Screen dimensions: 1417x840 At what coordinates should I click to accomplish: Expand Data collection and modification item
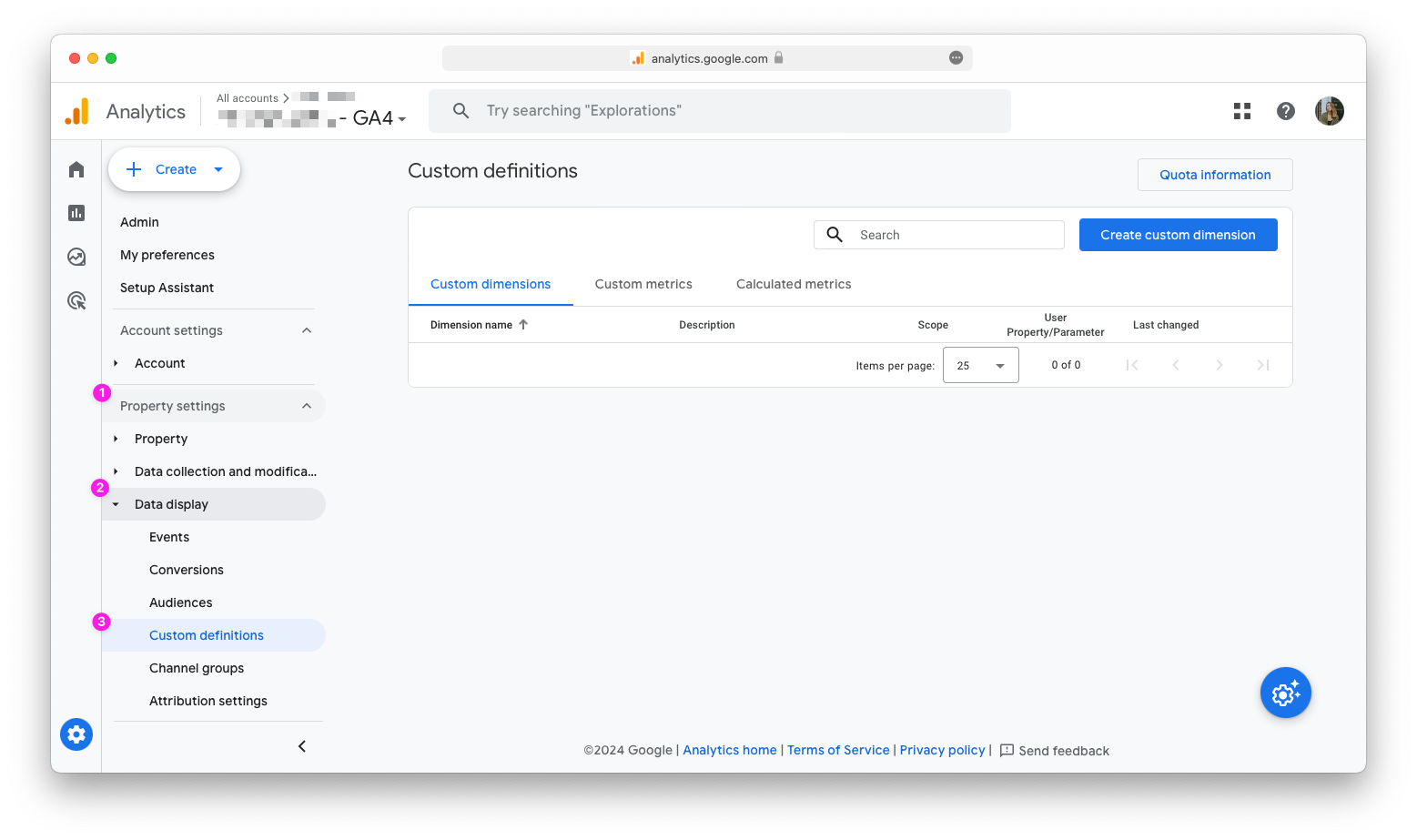tap(116, 471)
